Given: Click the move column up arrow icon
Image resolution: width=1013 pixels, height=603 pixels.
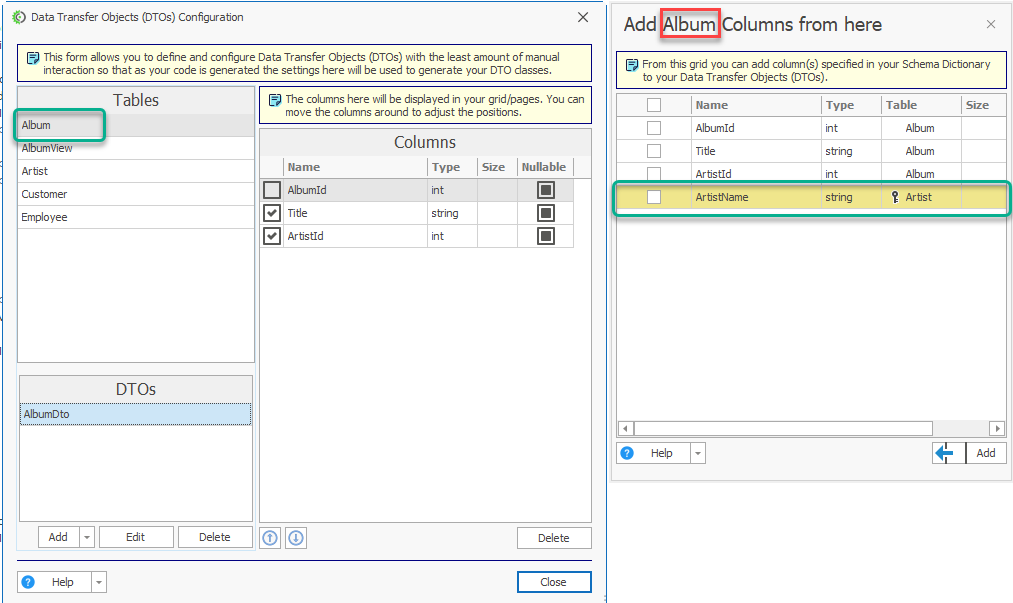Looking at the screenshot, I should (x=270, y=538).
